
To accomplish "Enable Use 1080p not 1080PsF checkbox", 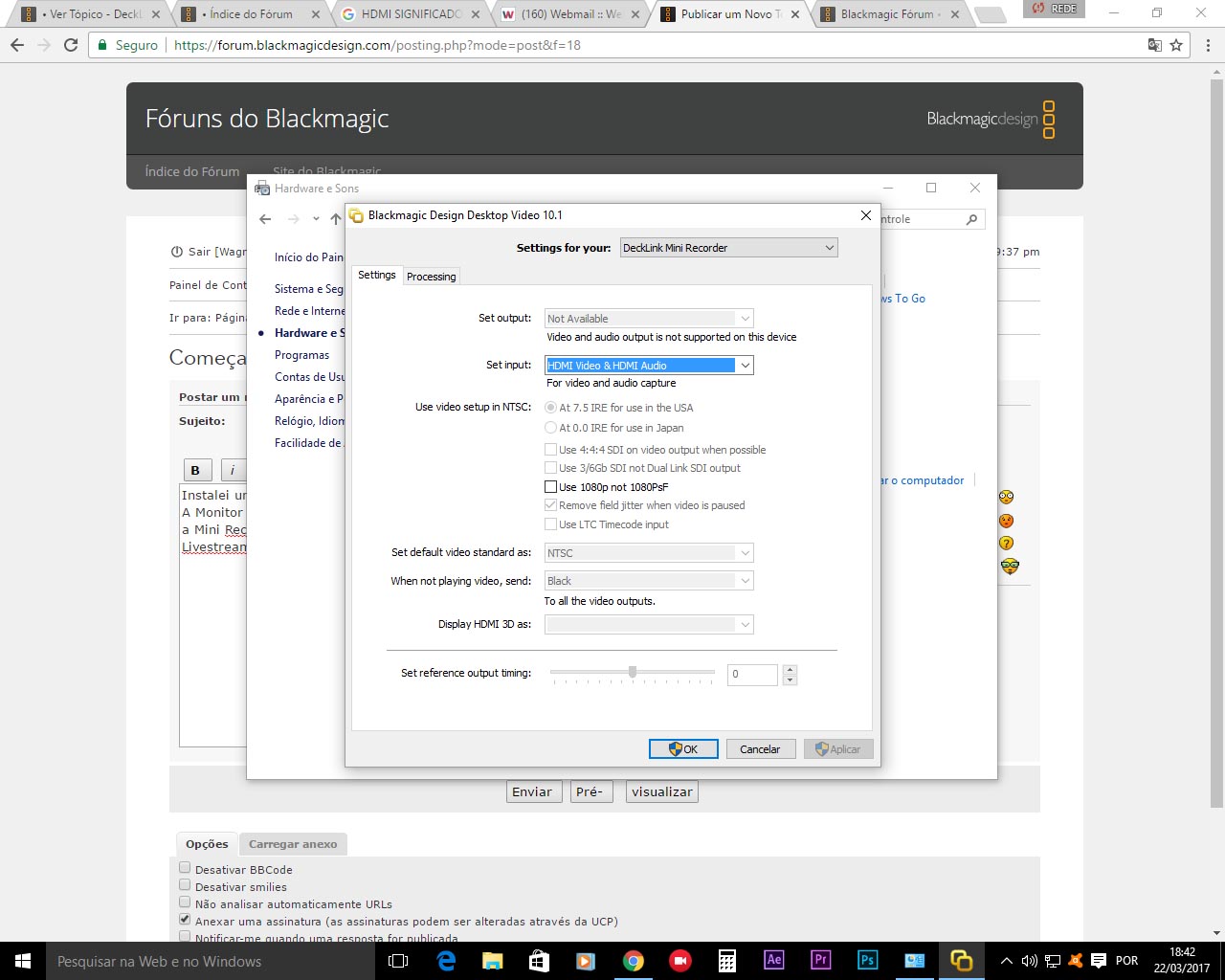I will click(550, 487).
